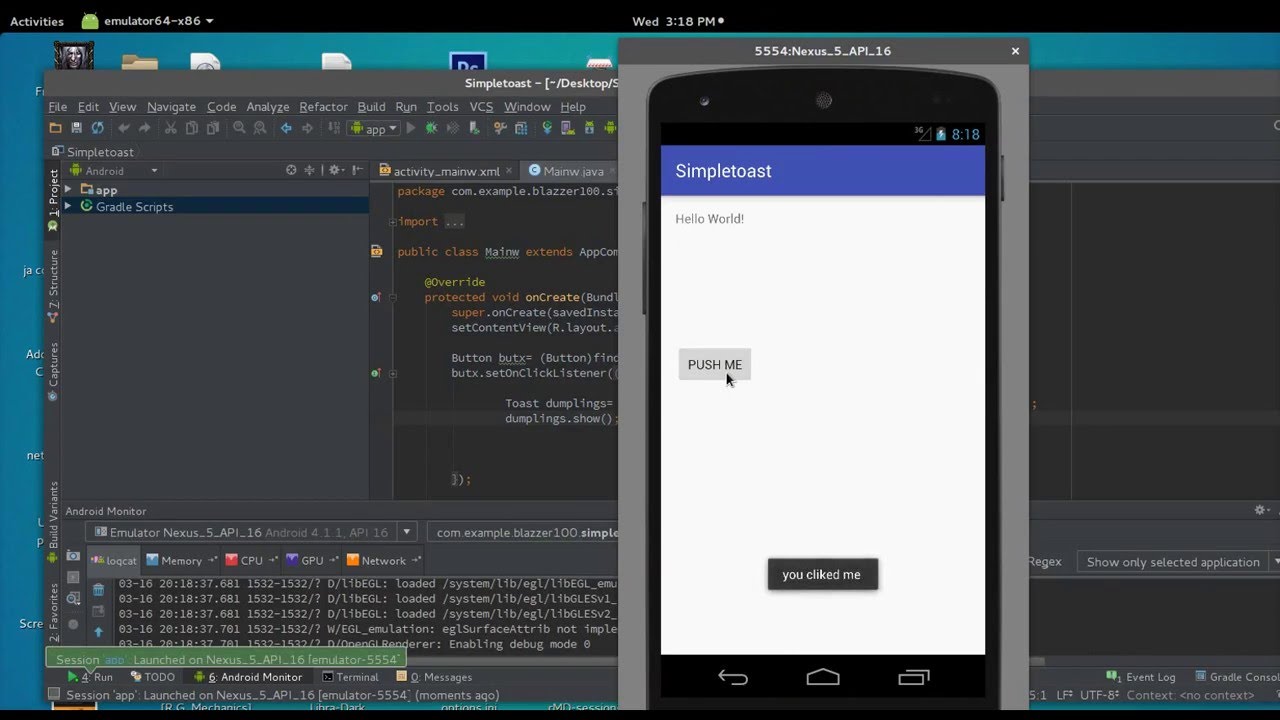The width and height of the screenshot is (1280, 720).
Task: Open the Terminal tool window
Action: click(349, 677)
